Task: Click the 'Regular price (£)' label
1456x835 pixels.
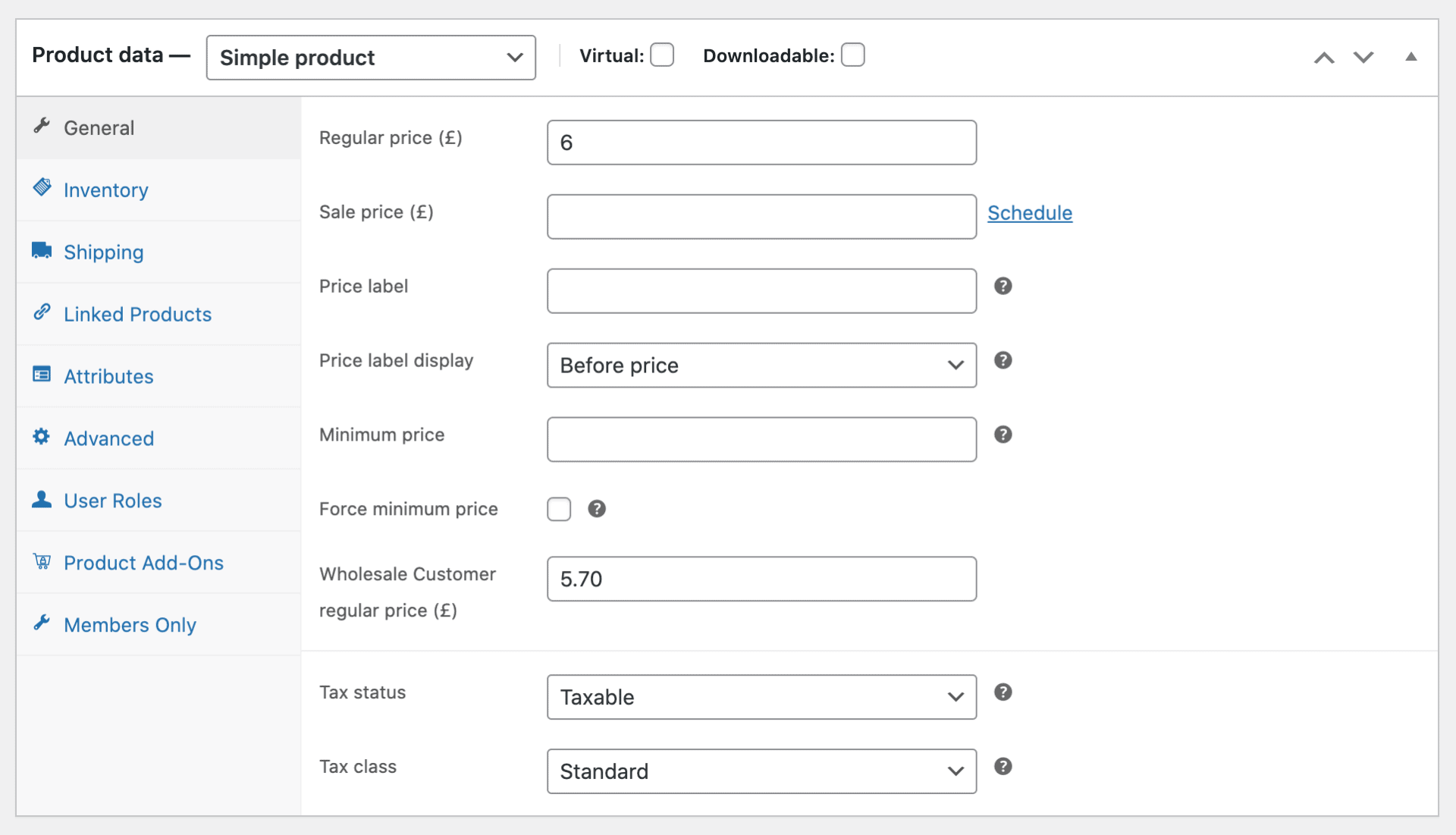Action: 391,138
